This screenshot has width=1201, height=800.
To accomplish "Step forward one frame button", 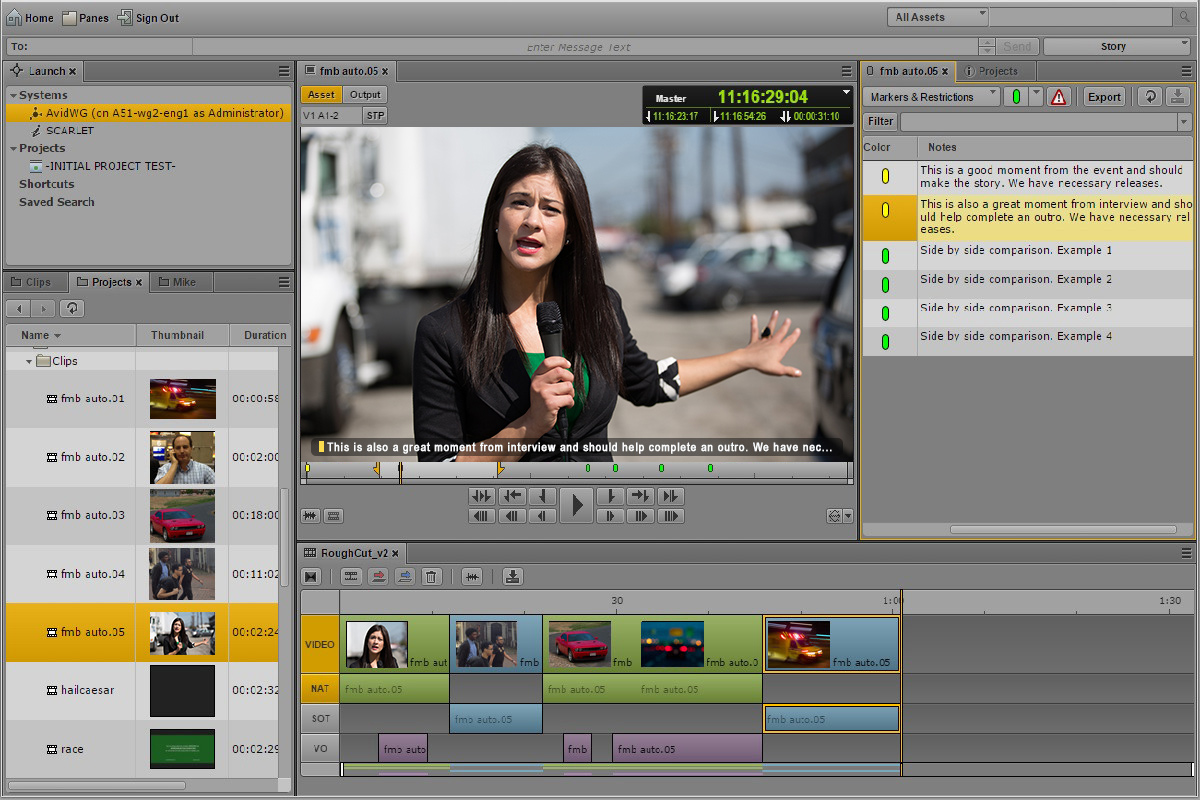I will (610, 516).
